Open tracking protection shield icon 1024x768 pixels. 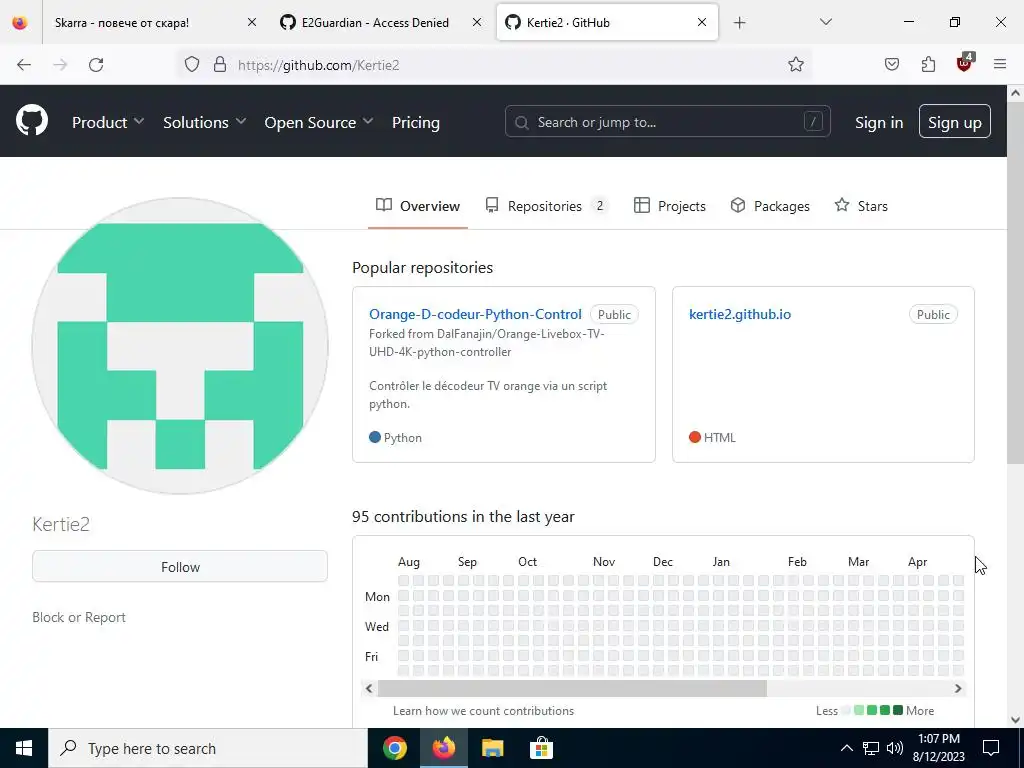coord(192,64)
